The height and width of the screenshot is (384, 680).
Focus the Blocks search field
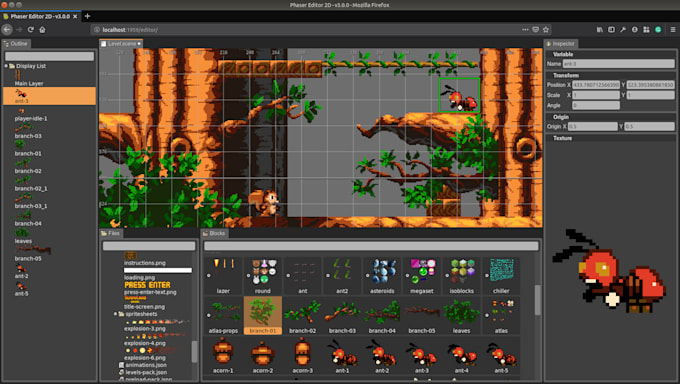[x=371, y=246]
